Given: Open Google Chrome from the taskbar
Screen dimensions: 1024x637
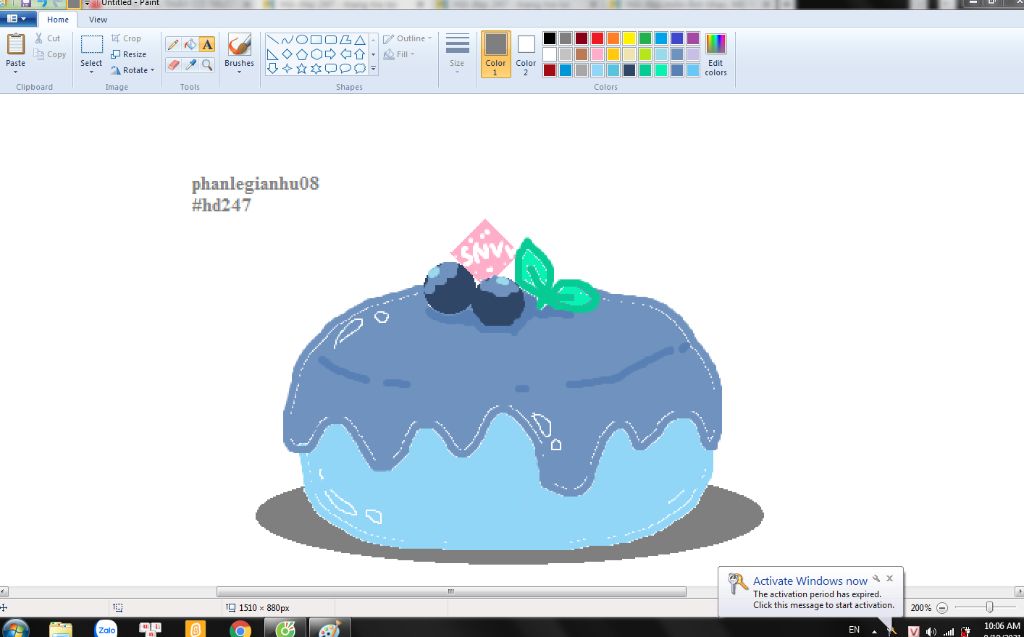Looking at the screenshot, I should 240,629.
